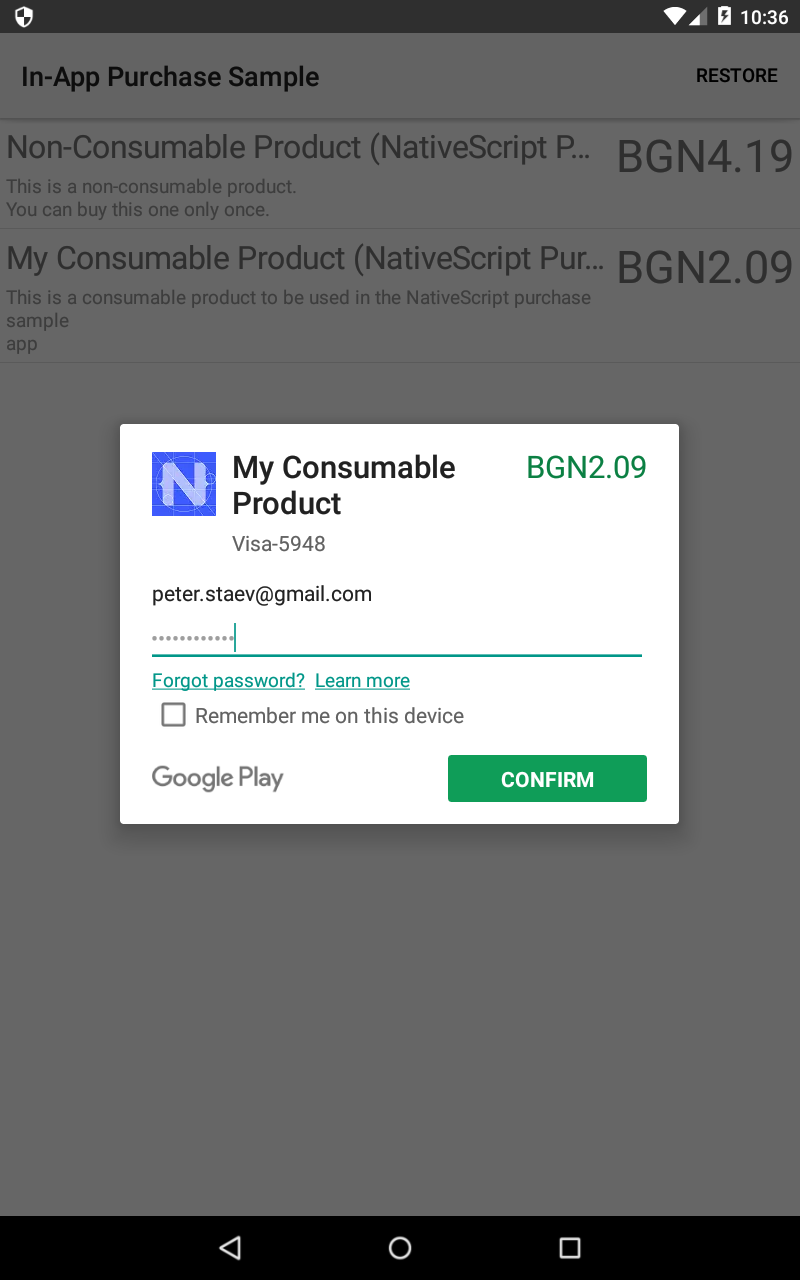
Task: Tap the In-App Purchase Sample title
Action: click(x=170, y=77)
